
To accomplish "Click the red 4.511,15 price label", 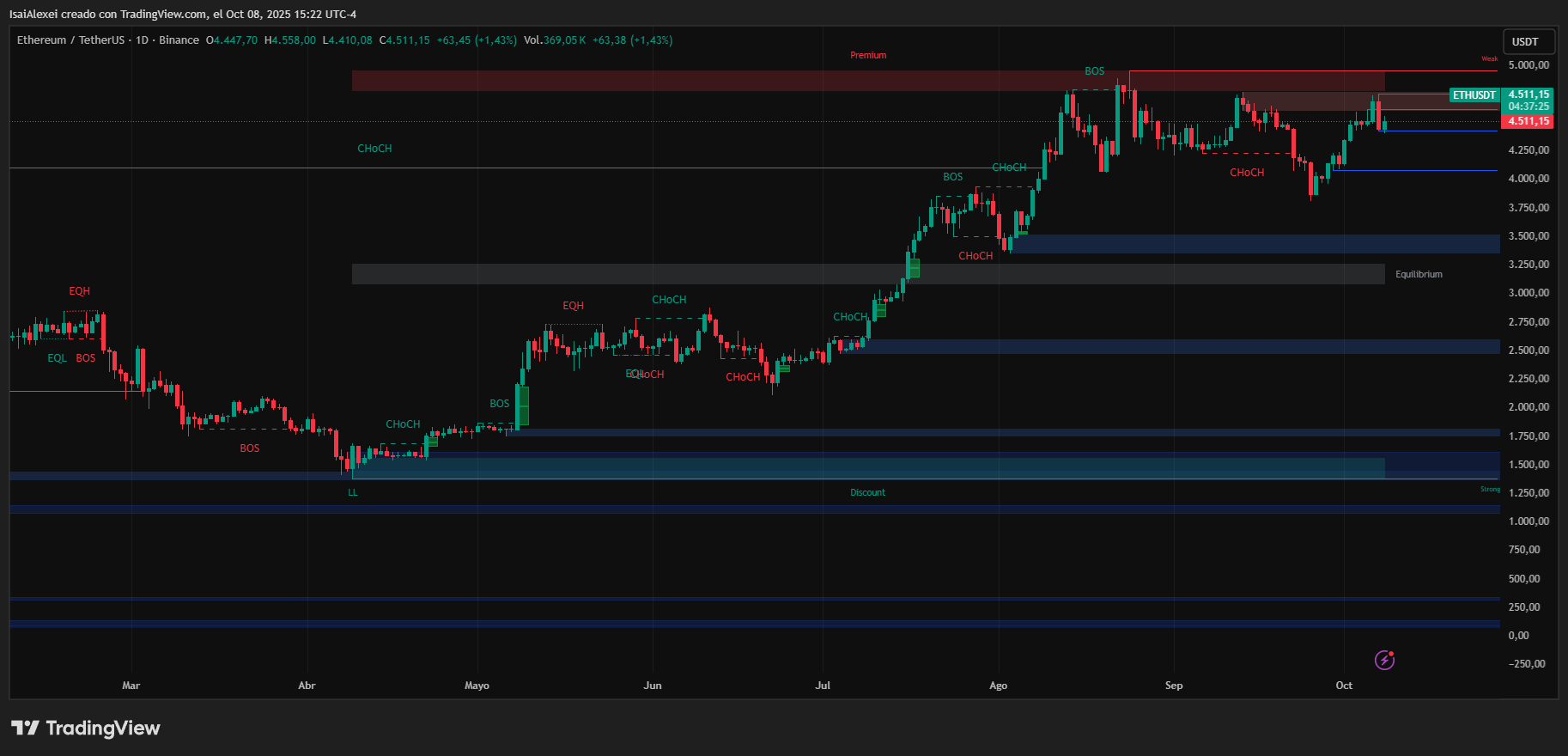I will tap(1528, 121).
